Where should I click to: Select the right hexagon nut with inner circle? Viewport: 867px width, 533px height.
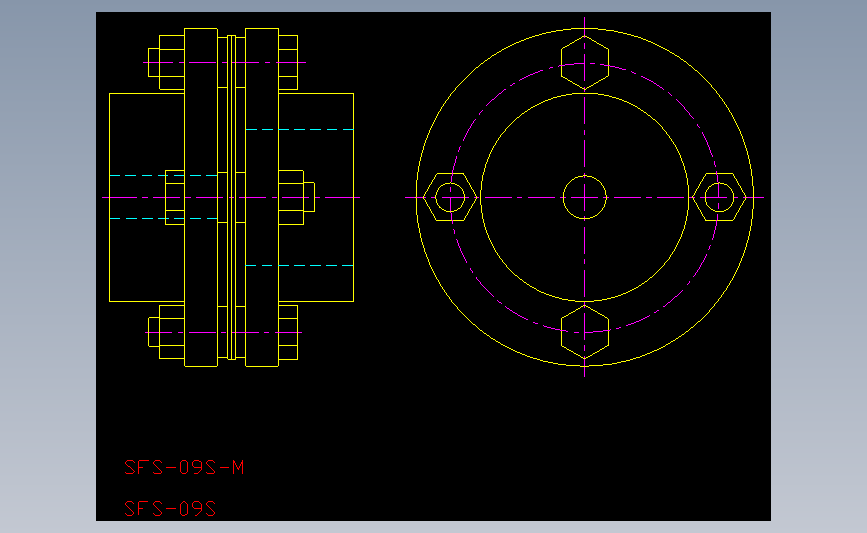click(719, 197)
